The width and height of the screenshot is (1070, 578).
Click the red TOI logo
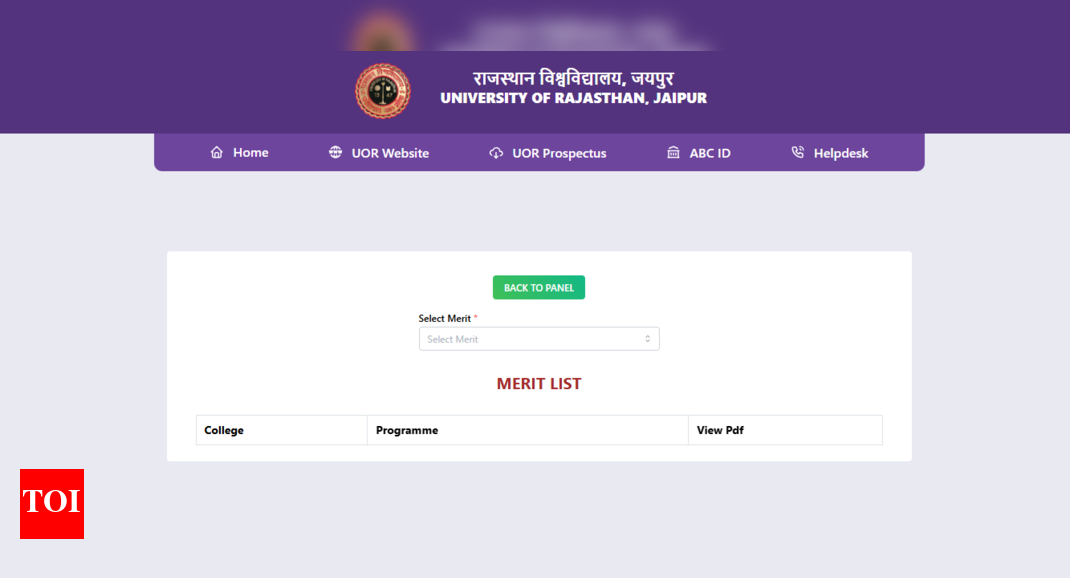(52, 504)
